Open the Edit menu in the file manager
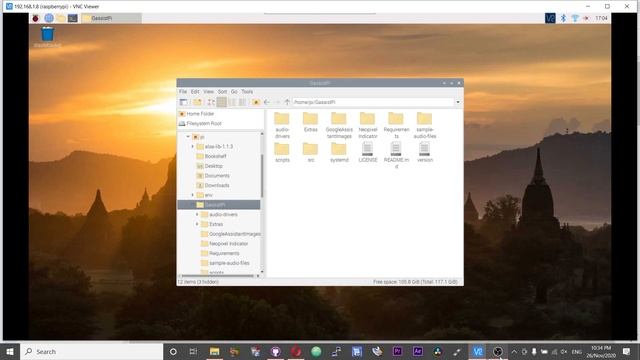The width and height of the screenshot is (640, 360). [x=195, y=92]
